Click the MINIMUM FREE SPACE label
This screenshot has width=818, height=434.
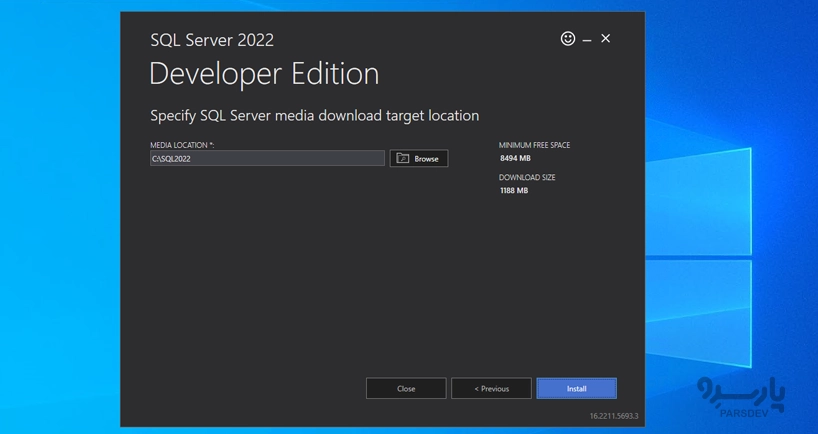(x=534, y=145)
